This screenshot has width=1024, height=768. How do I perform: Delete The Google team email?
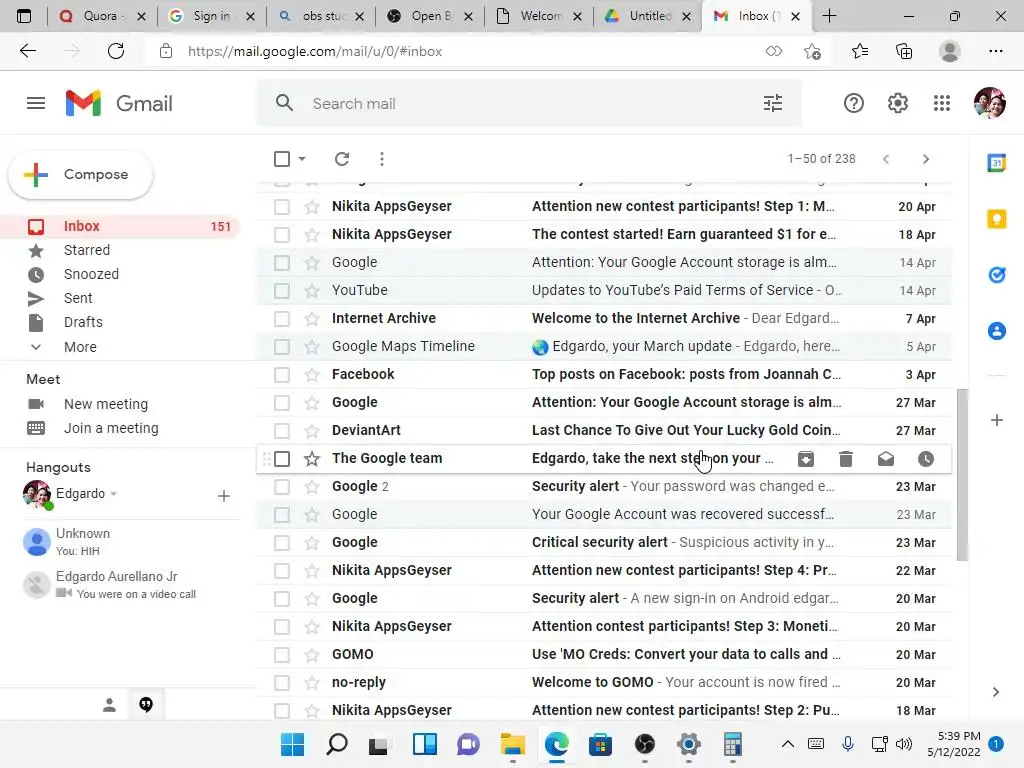coord(846,459)
